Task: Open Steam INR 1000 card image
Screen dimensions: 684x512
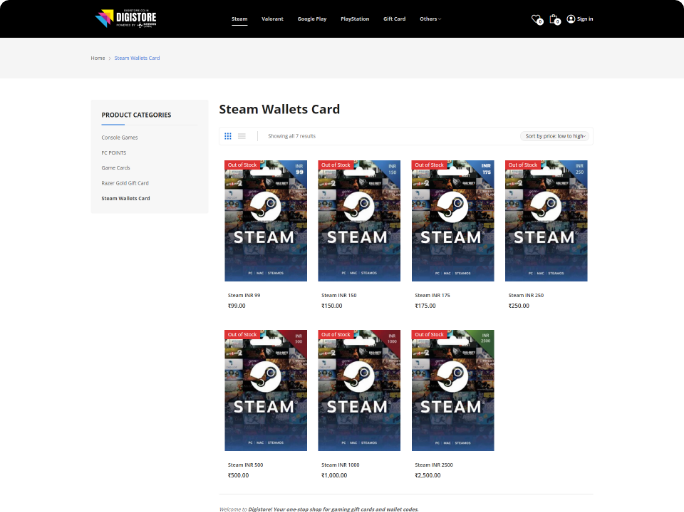Action: coord(359,390)
